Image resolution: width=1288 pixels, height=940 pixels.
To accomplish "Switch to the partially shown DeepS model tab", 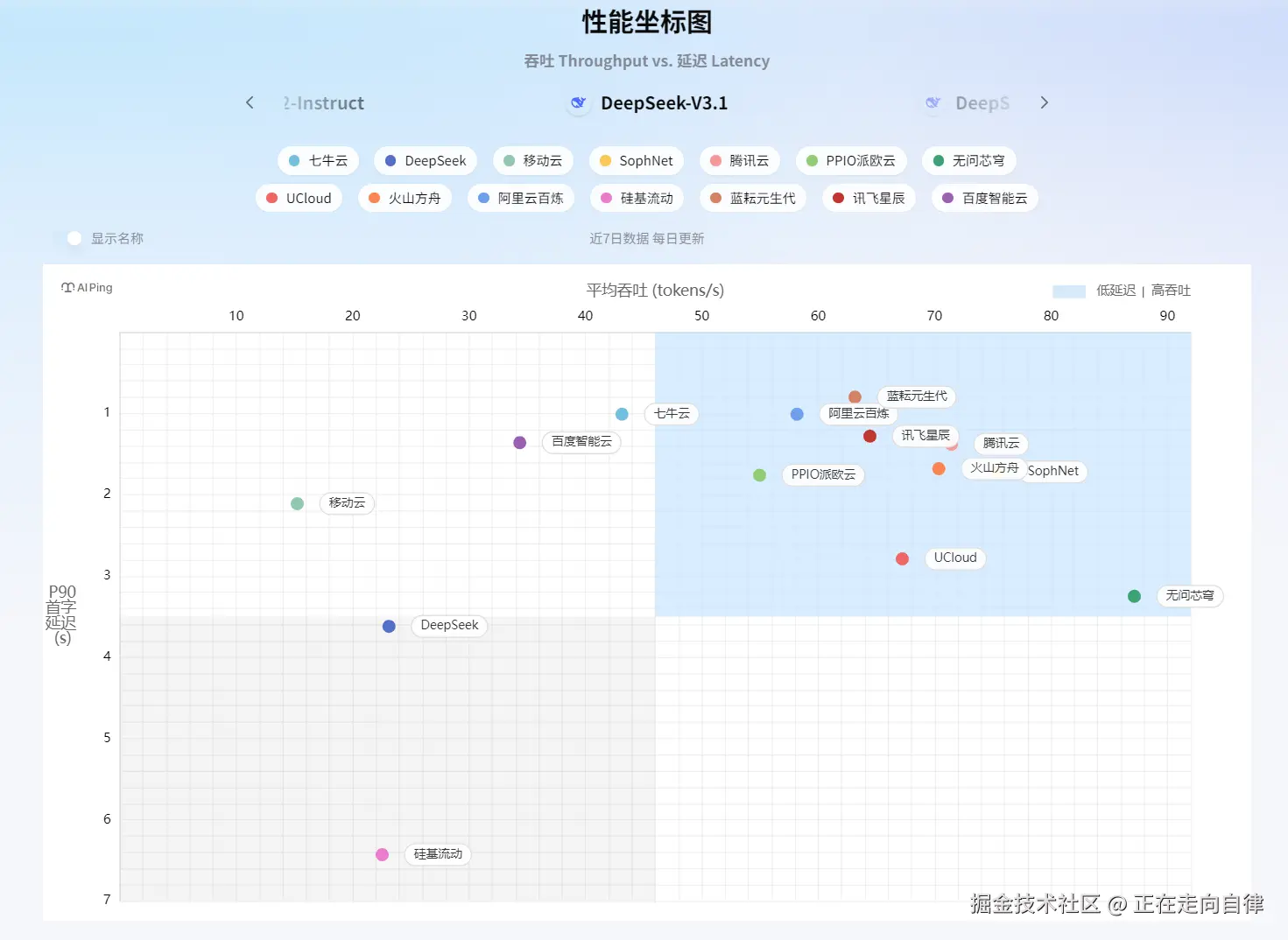I will 968,103.
